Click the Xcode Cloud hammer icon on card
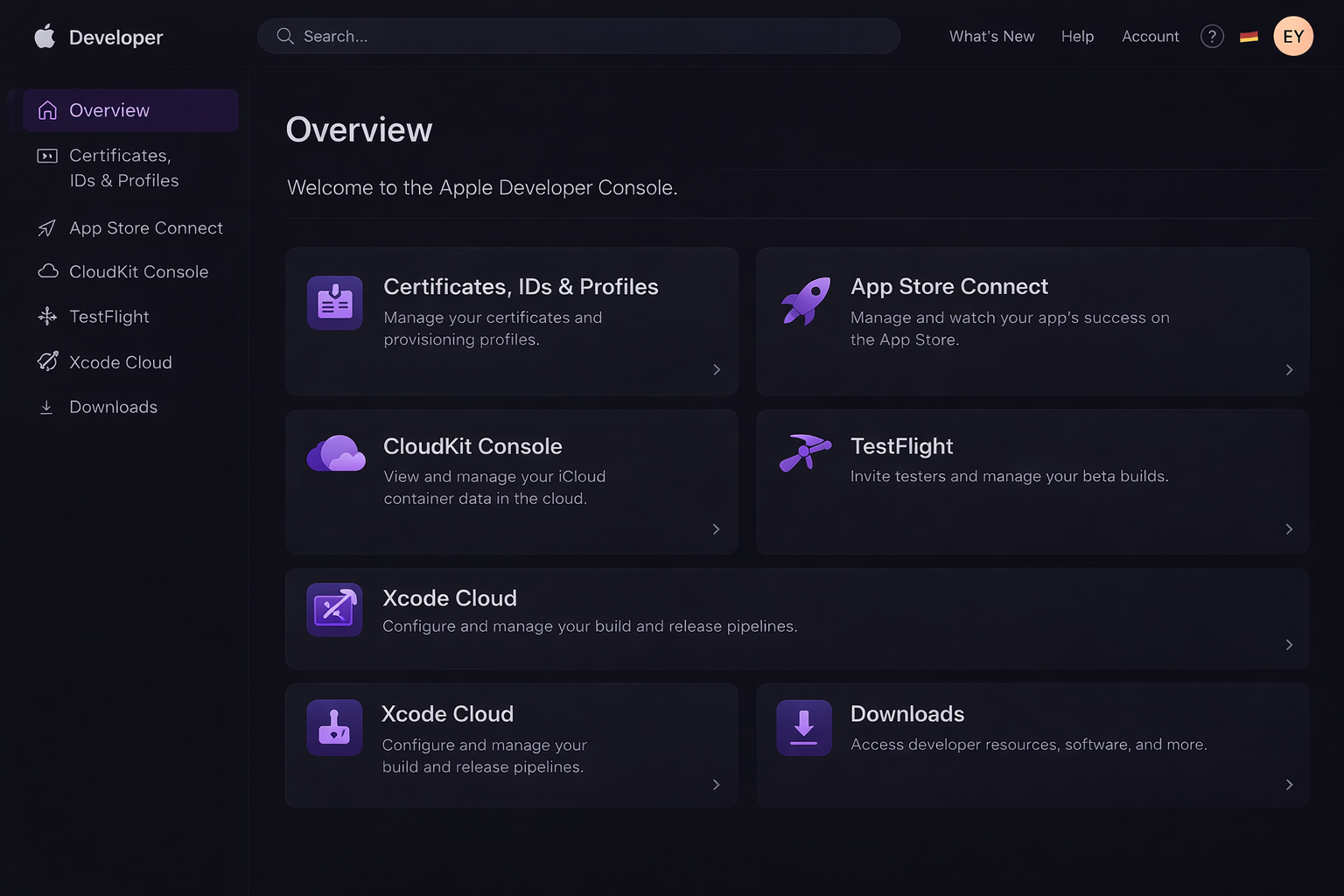The width and height of the screenshot is (1344, 896). pyautogui.click(x=333, y=727)
